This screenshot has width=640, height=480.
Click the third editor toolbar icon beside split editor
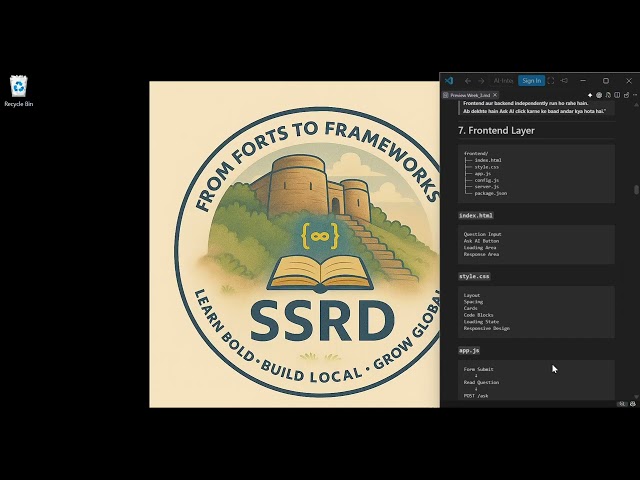click(608, 95)
